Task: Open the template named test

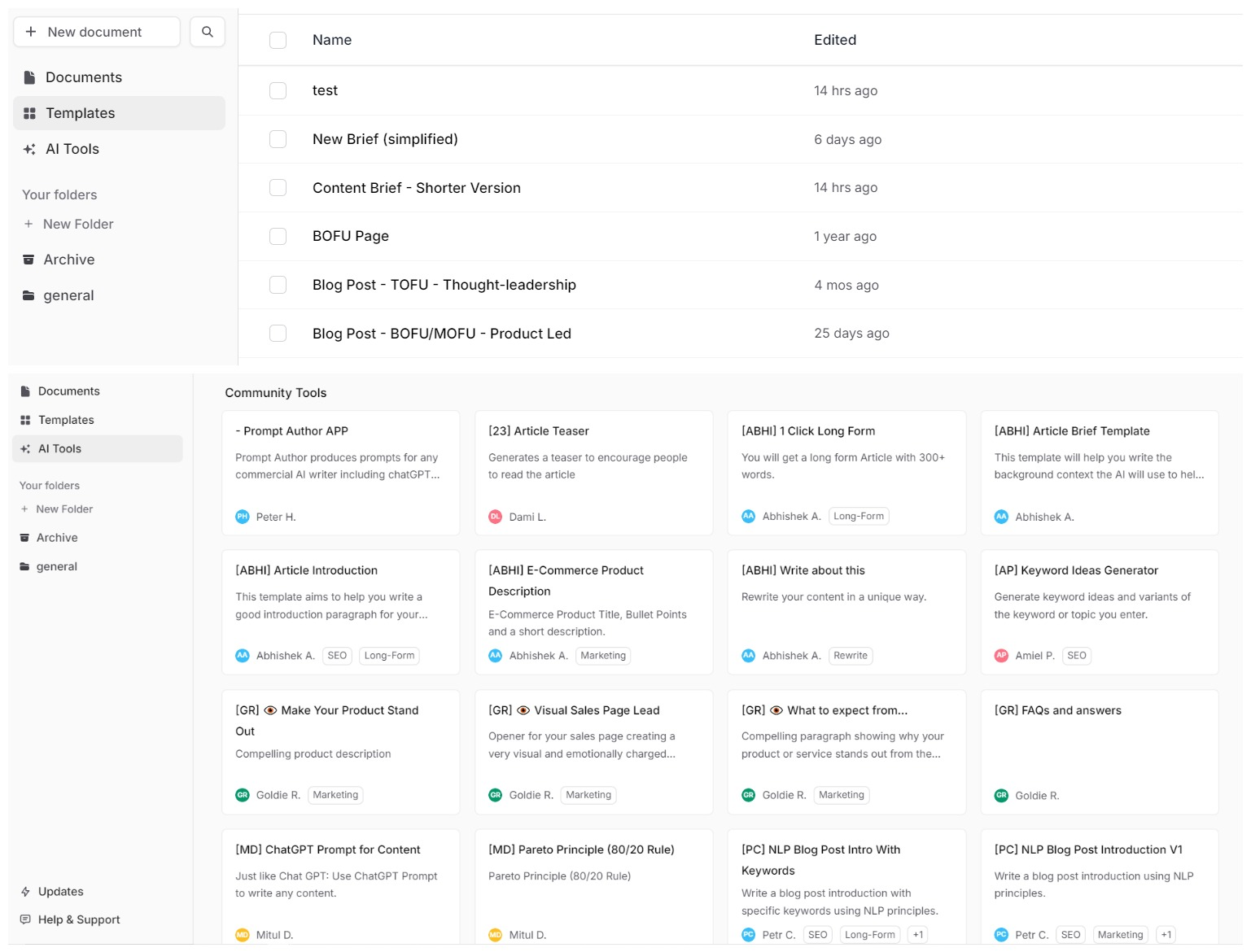Action: 325,90
